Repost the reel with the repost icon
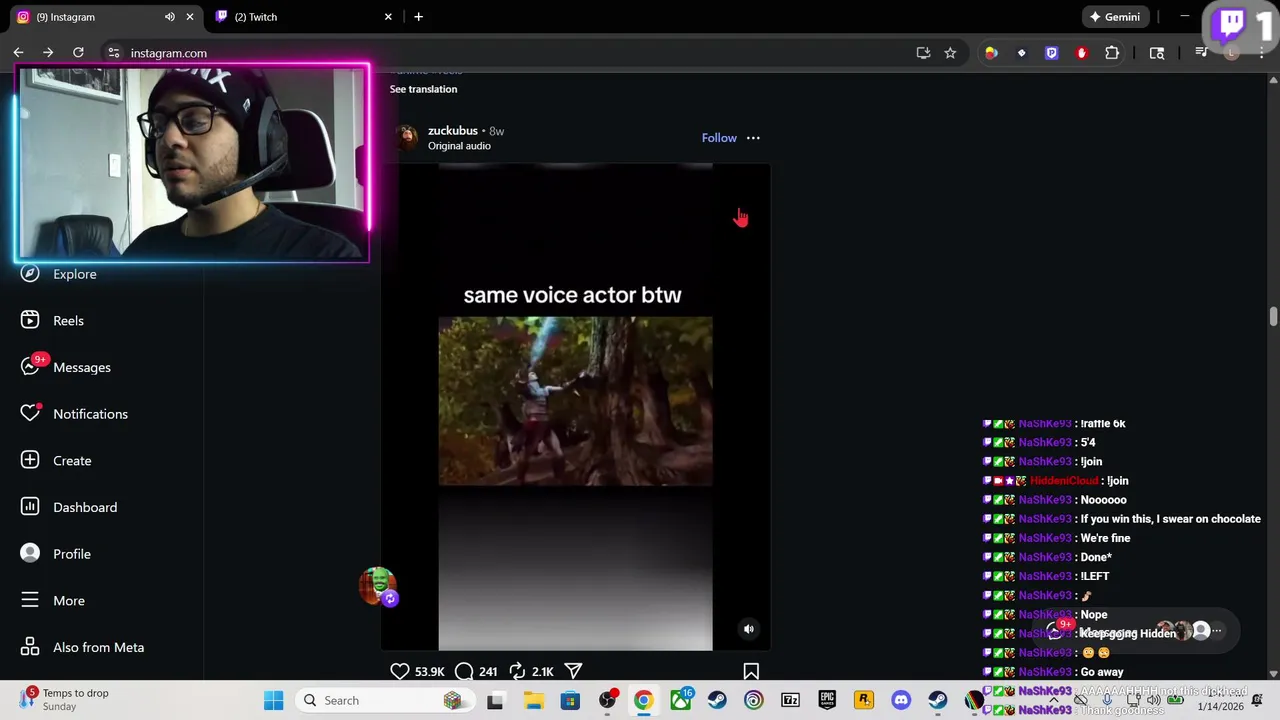This screenshot has width=1280, height=720. (517, 671)
